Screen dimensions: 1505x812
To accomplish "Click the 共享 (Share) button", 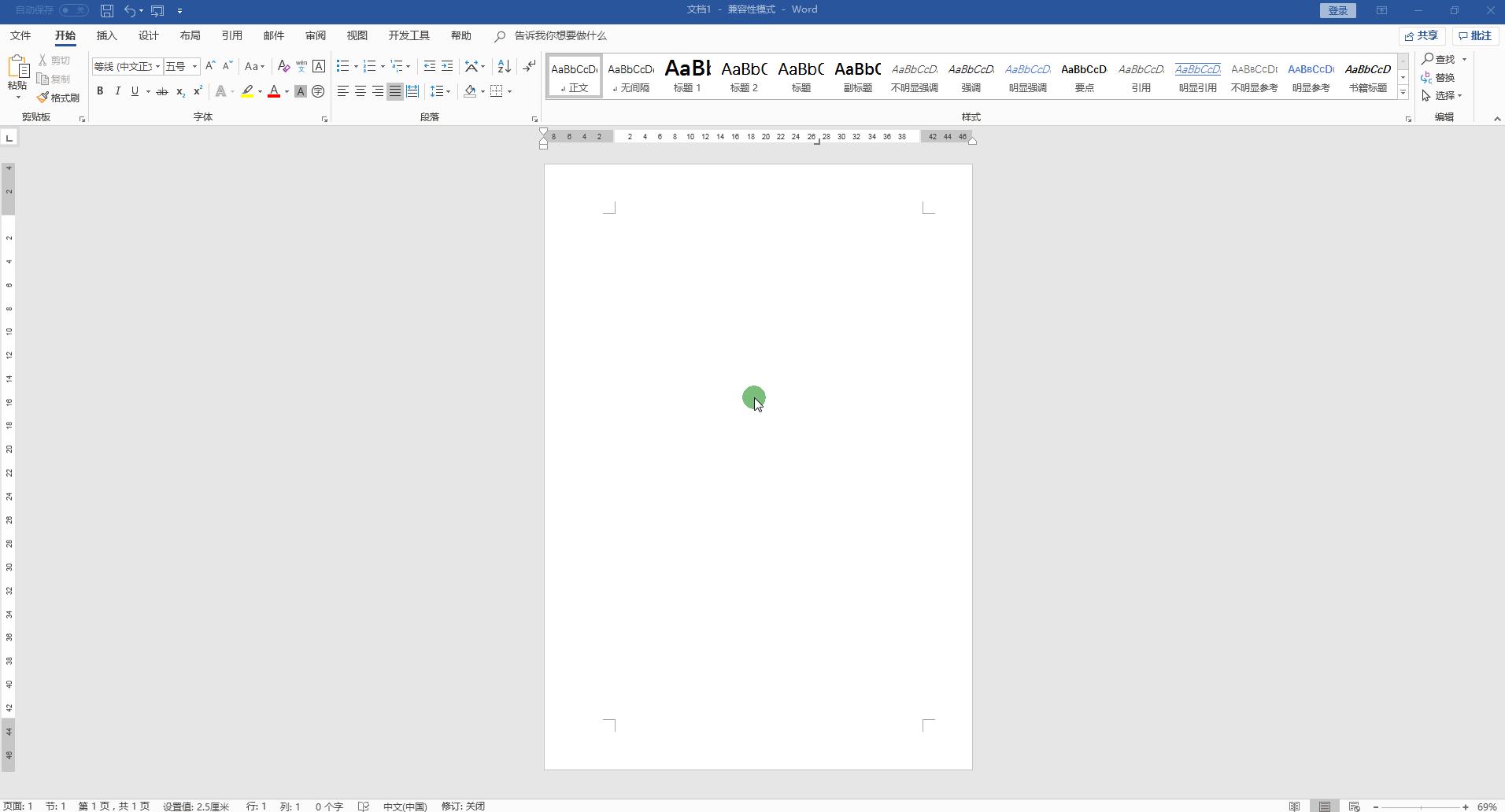I will [x=1422, y=35].
